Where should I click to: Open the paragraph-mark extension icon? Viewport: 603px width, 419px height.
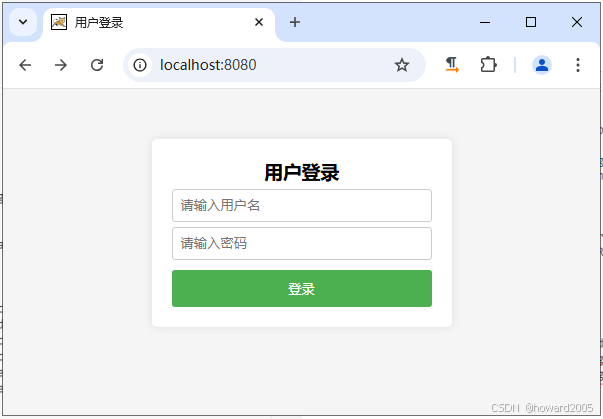[452, 65]
